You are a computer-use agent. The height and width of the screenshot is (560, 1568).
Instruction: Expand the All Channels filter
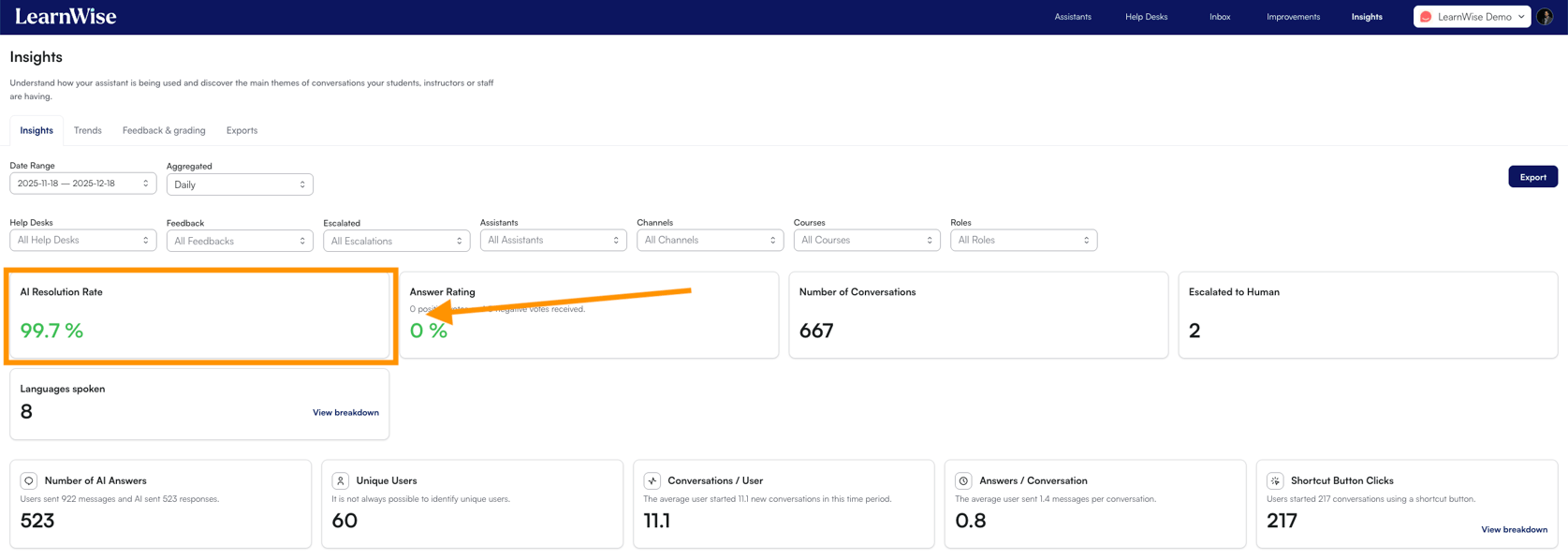pos(710,240)
